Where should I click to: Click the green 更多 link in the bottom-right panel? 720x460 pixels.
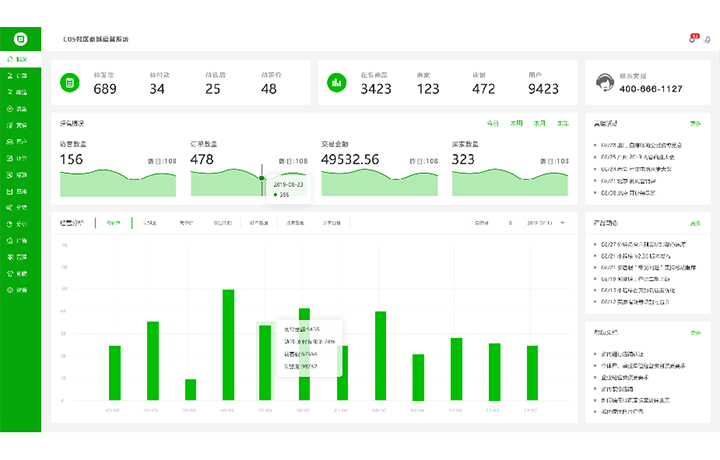pos(695,332)
